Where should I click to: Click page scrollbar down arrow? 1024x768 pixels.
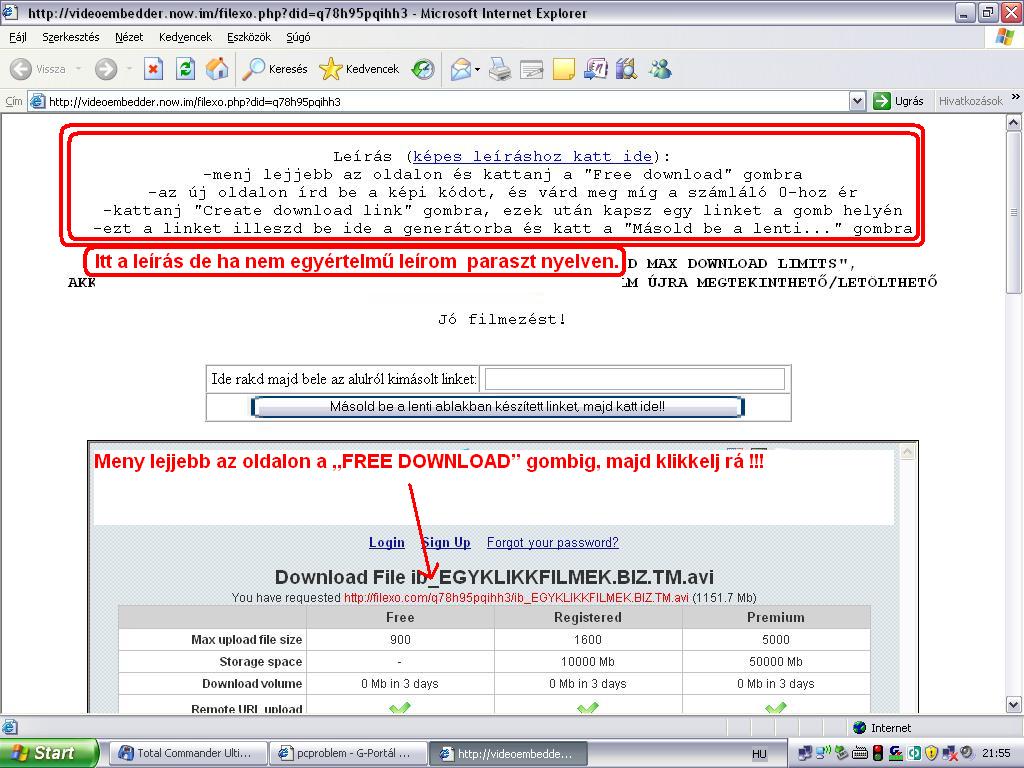[x=1014, y=705]
